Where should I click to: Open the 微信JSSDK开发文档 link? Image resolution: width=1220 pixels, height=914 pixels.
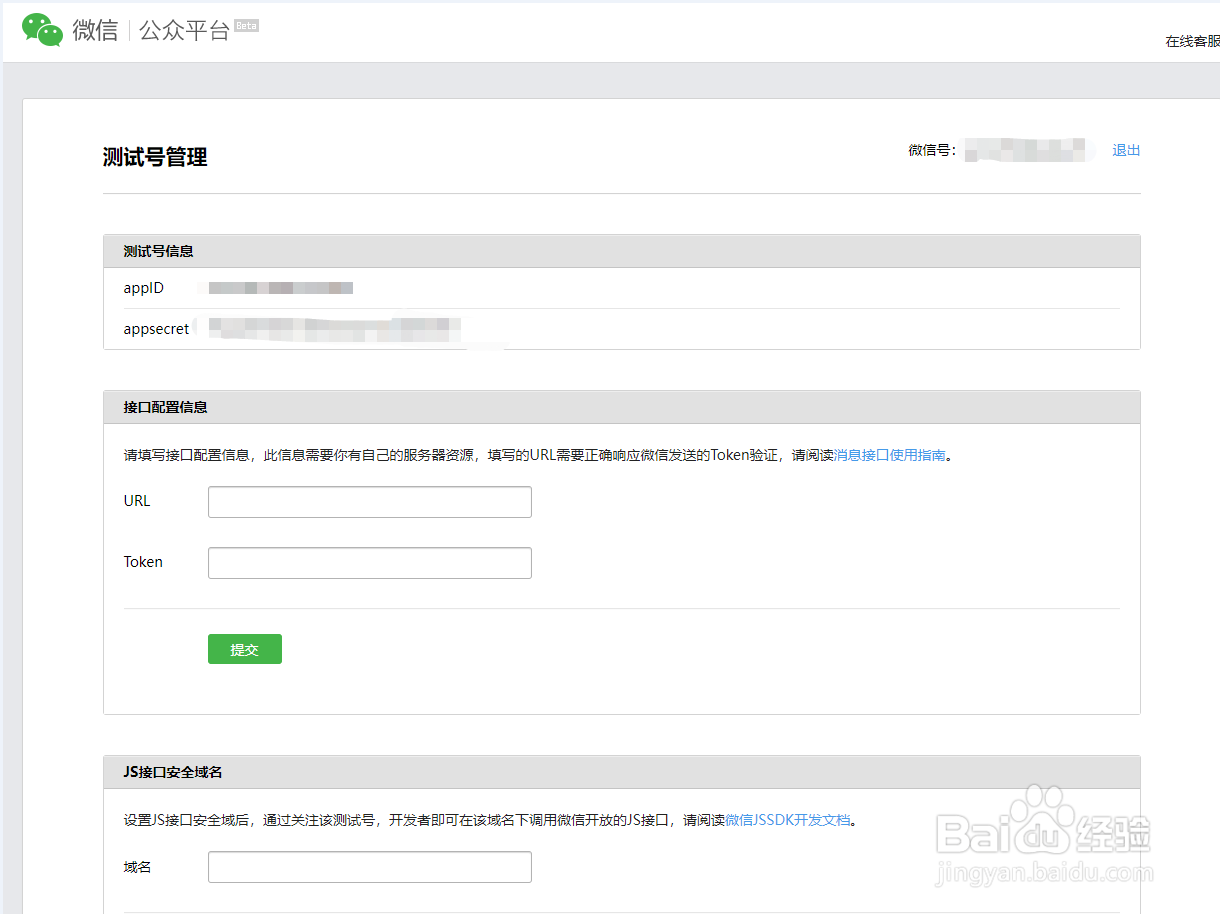pos(787,820)
